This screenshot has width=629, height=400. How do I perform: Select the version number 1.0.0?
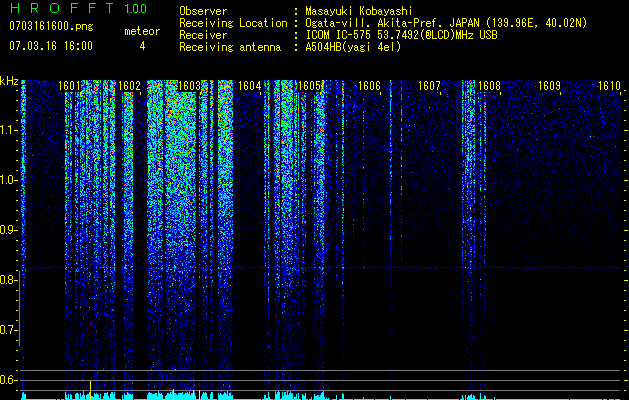click(x=135, y=8)
